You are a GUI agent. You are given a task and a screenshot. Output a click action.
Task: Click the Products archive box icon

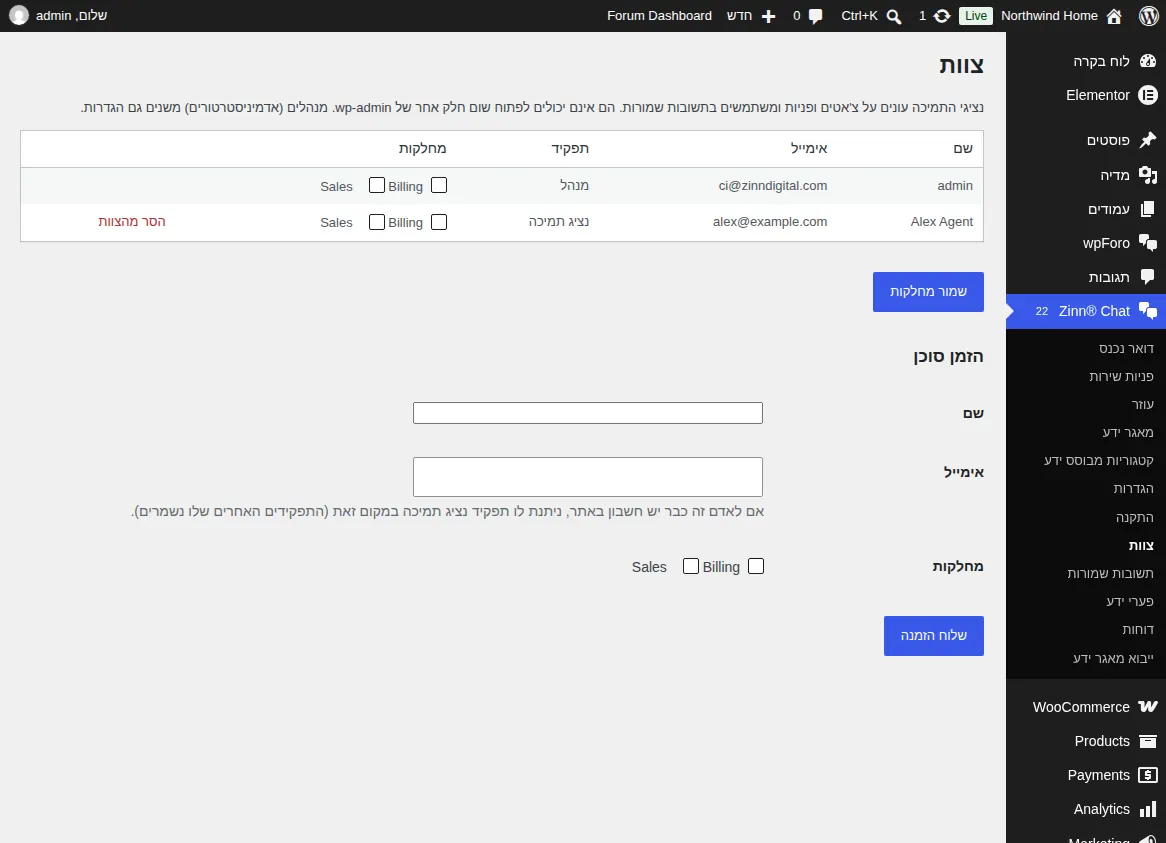[x=1148, y=741]
